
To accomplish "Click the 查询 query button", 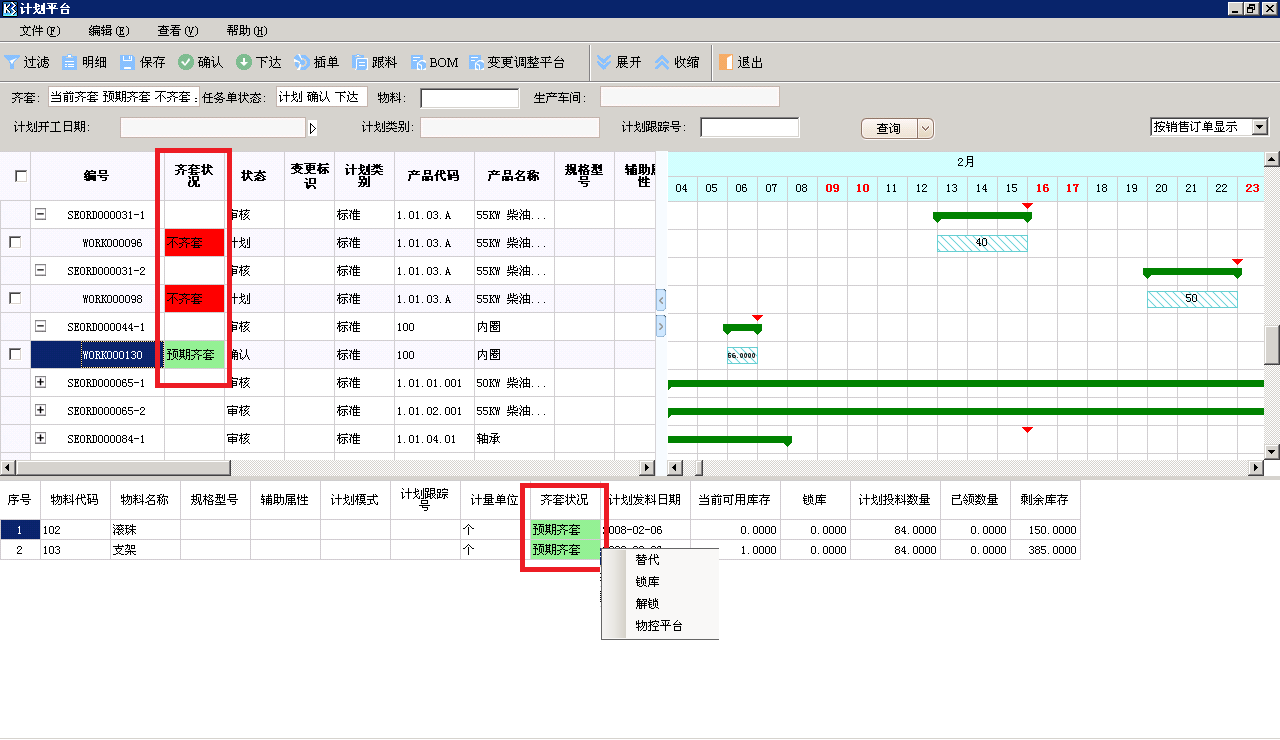I will click(888, 128).
